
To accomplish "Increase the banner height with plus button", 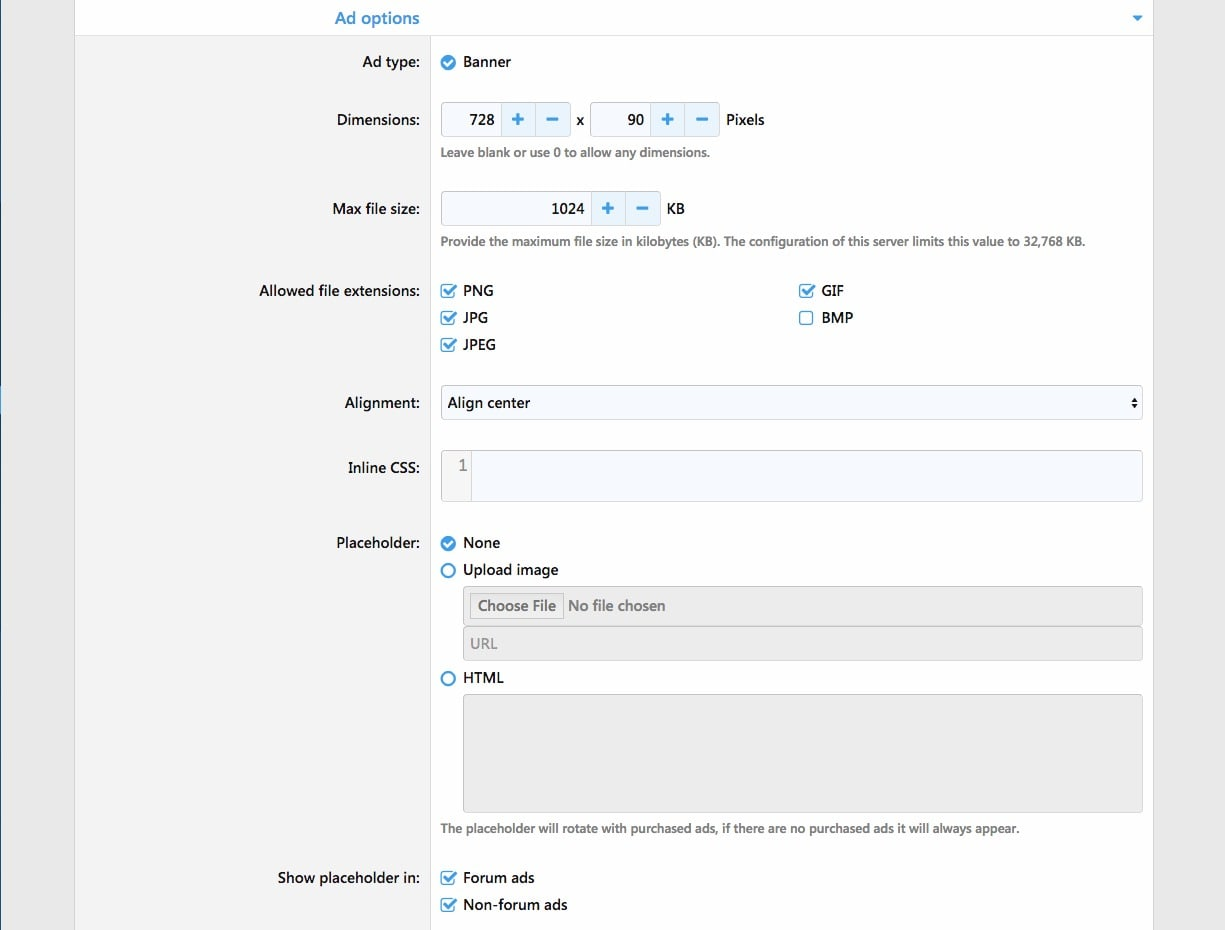I will pos(668,120).
